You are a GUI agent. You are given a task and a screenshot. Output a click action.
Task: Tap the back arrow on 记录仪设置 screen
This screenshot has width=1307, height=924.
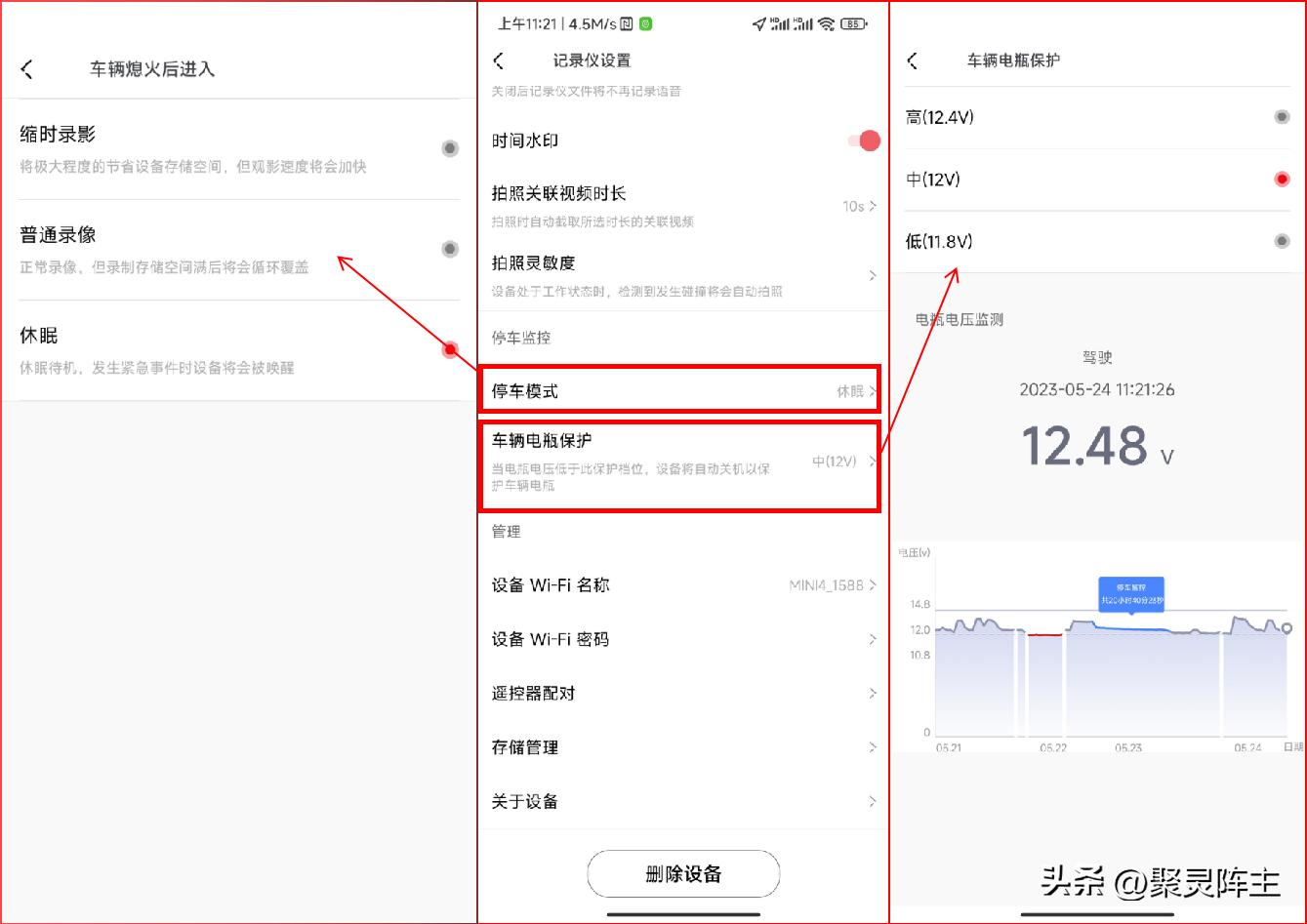(499, 60)
